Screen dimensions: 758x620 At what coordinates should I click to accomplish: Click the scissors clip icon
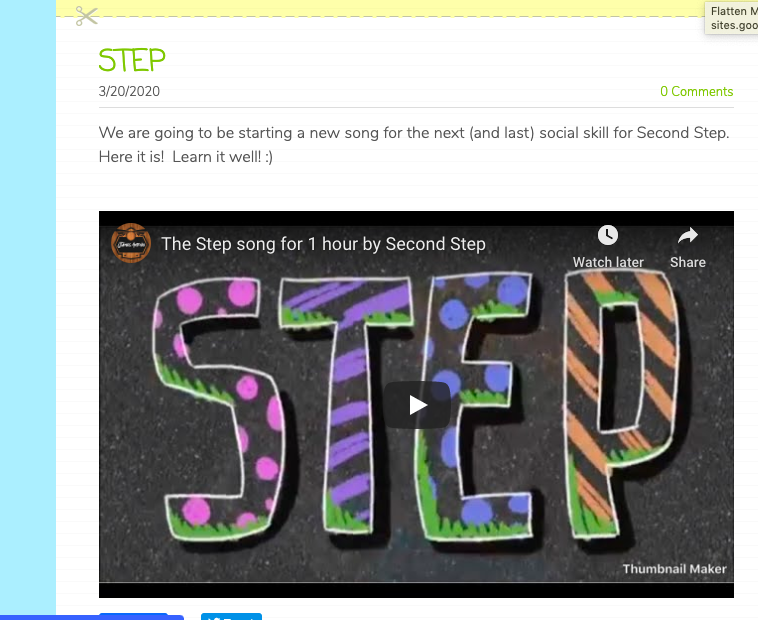tap(87, 16)
